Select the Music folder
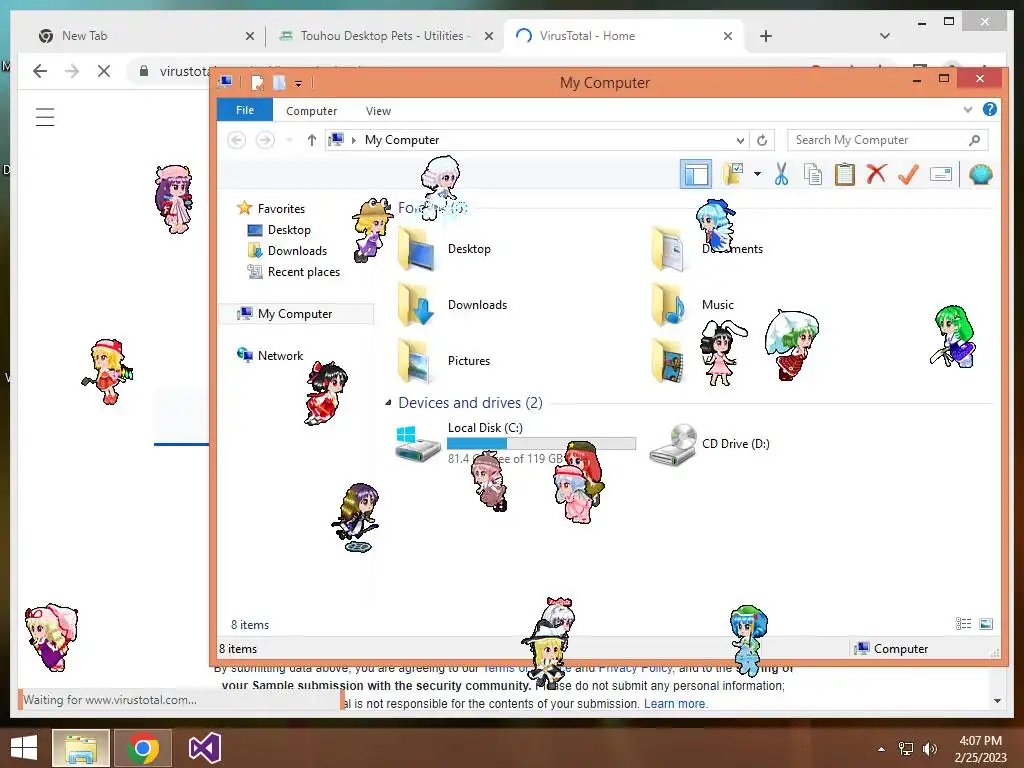 coord(692,305)
